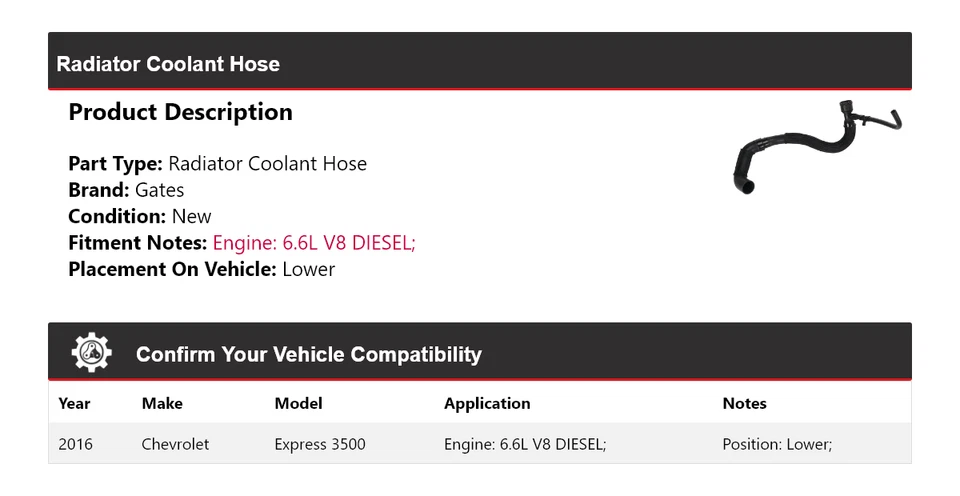Select the Express 3500 model cell
This screenshot has height=496, width=960.
click(320, 444)
